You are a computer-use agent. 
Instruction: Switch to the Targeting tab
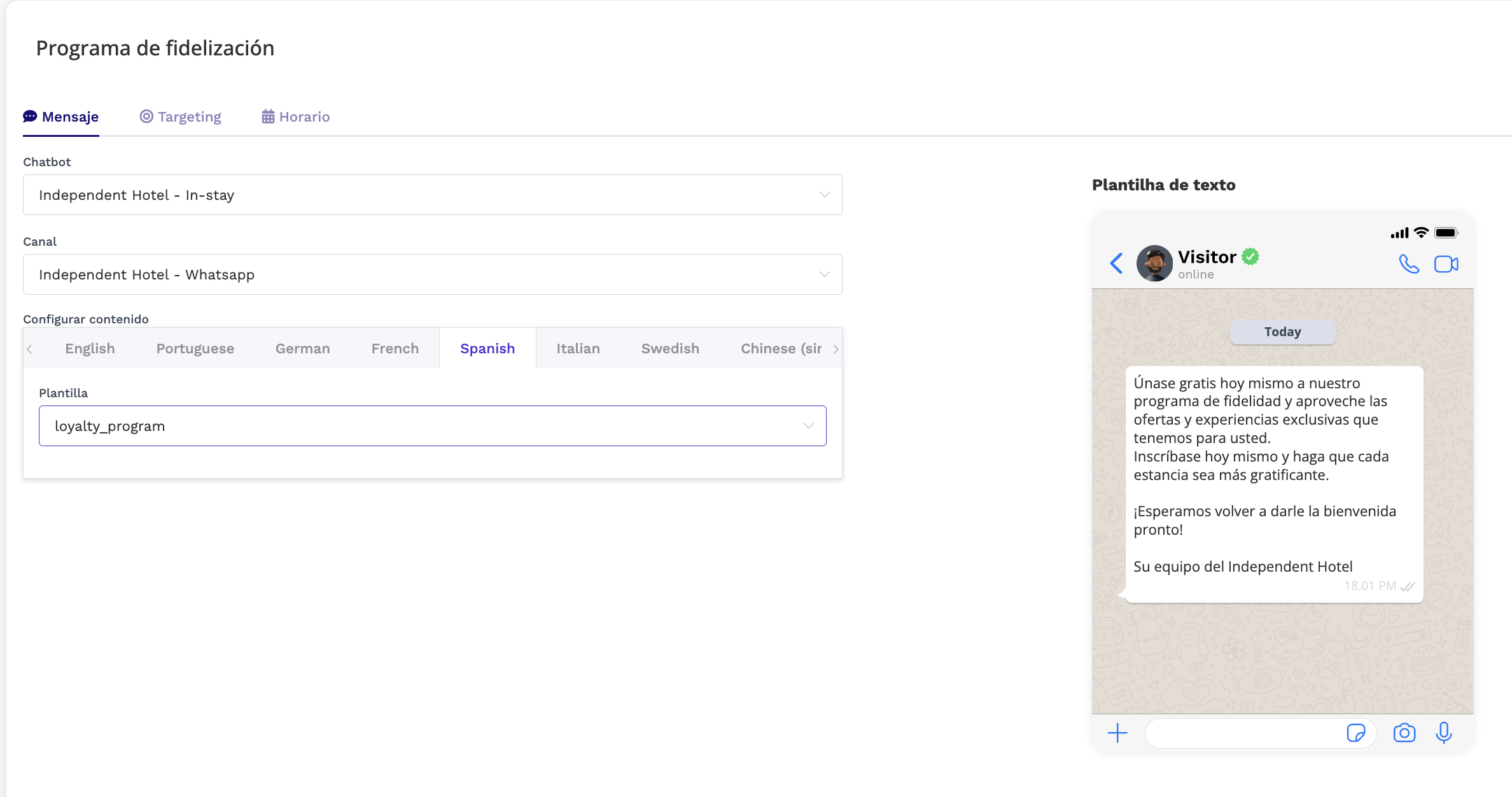181,116
